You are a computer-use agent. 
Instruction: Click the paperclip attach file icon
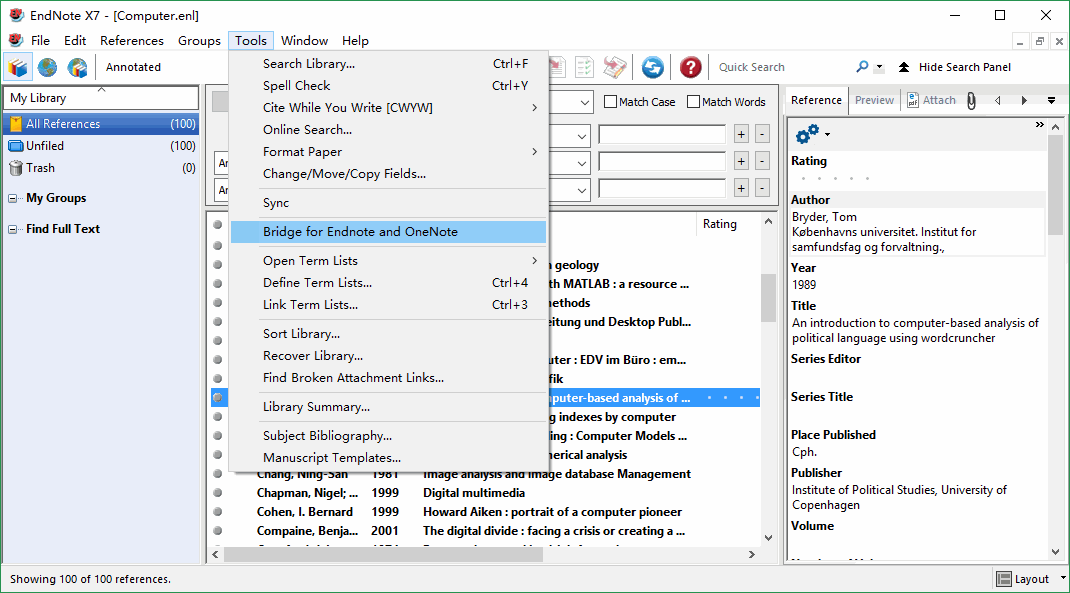[x=971, y=101]
